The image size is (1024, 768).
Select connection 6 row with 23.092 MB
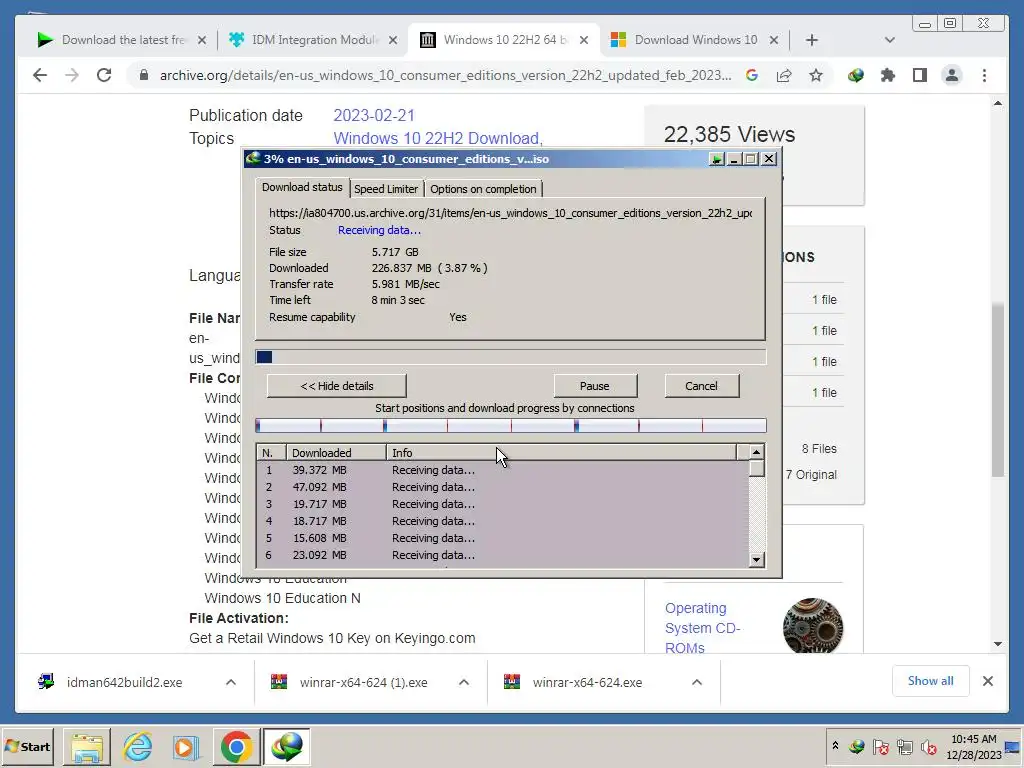tap(503, 555)
